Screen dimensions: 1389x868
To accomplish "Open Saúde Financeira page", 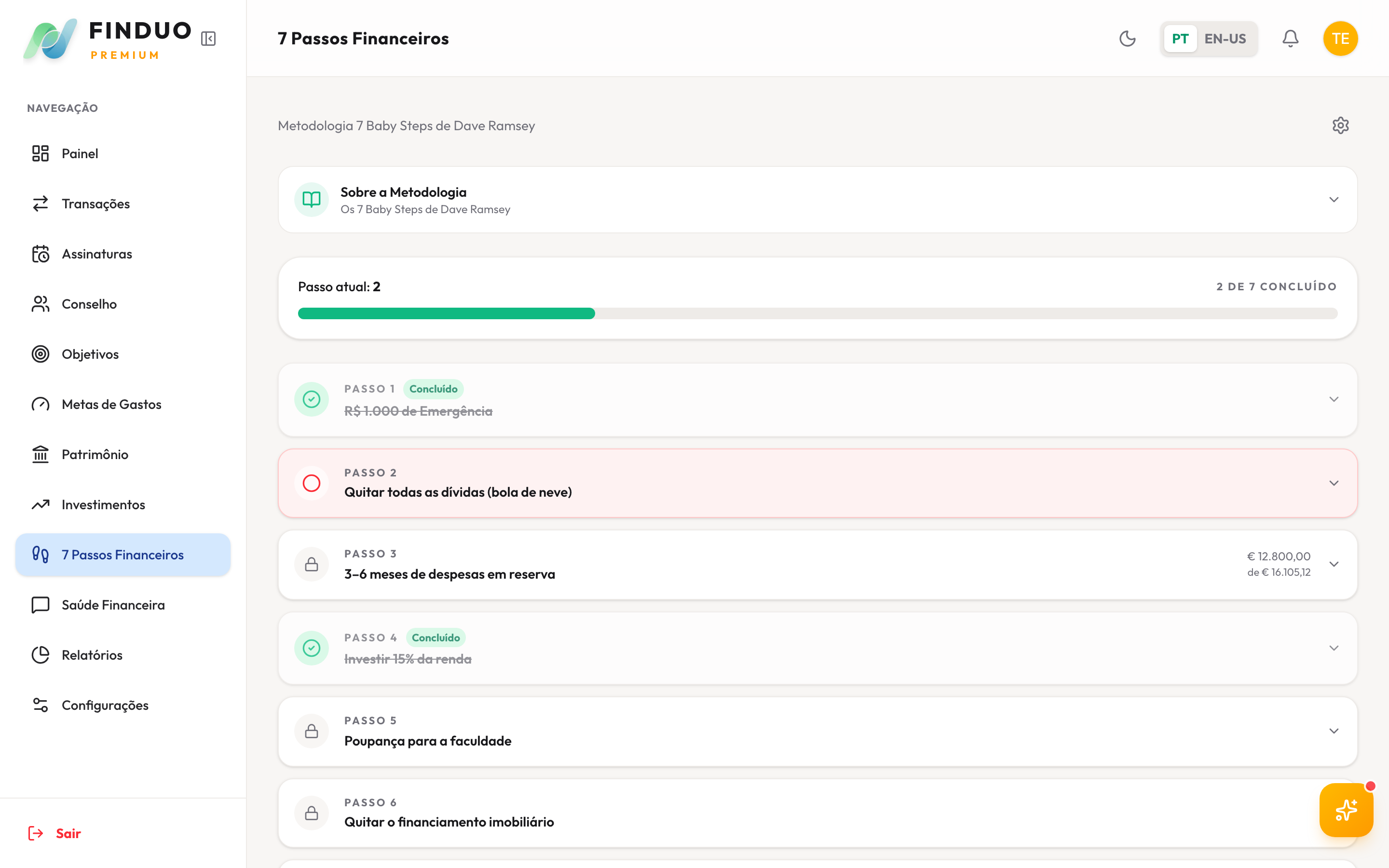I will click(113, 605).
